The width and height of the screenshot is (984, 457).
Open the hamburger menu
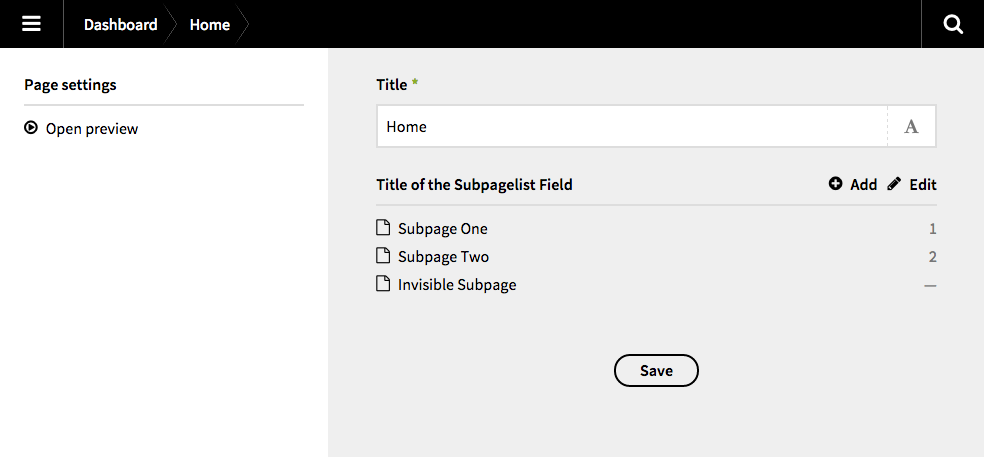tap(31, 24)
